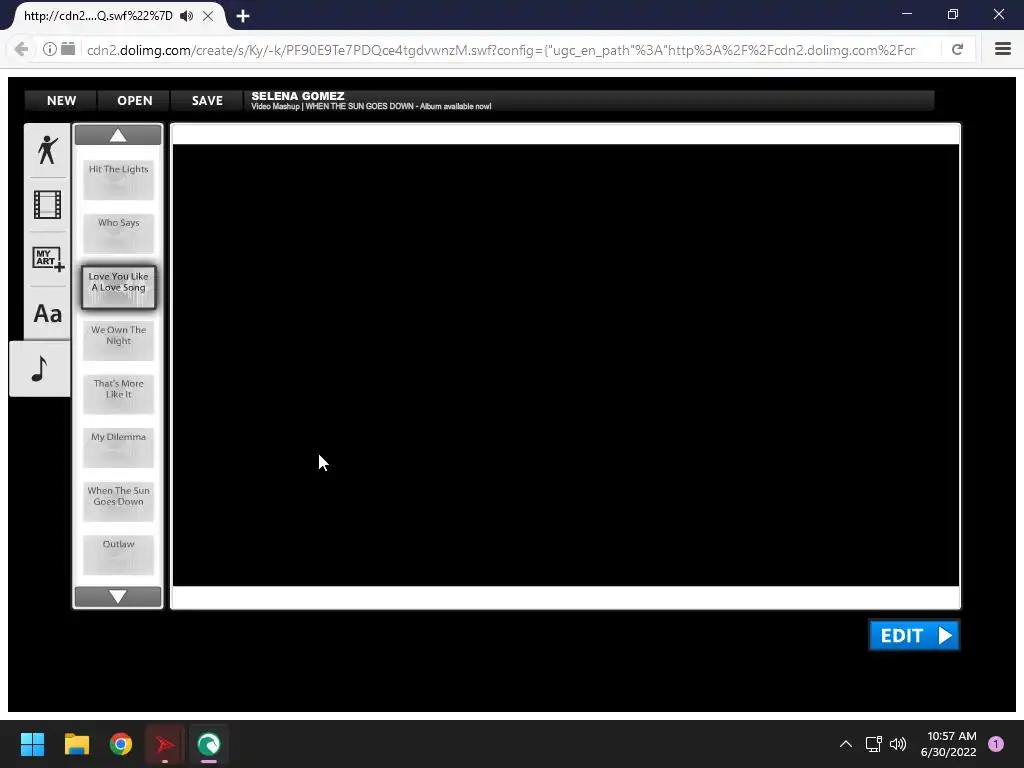Click the NEW menu button
Screen dimensions: 1024x768
point(61,101)
